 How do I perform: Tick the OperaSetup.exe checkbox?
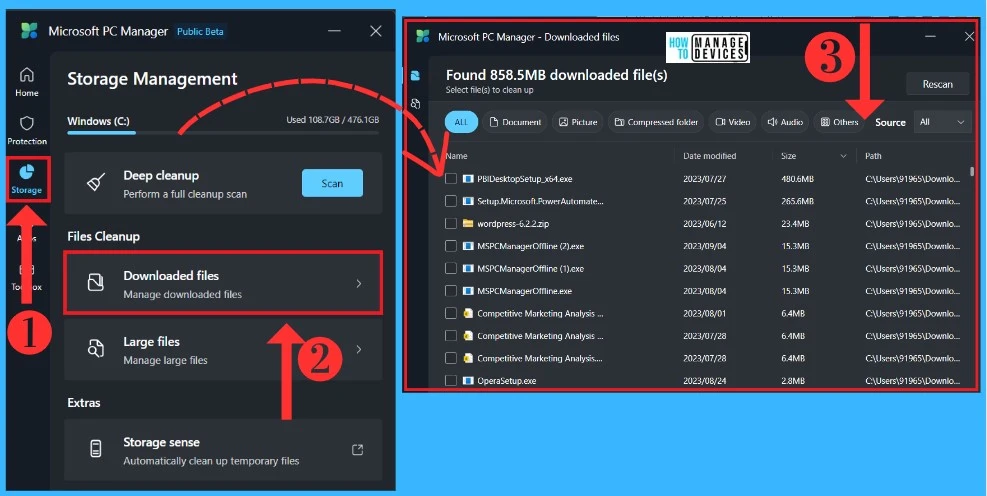tap(451, 381)
